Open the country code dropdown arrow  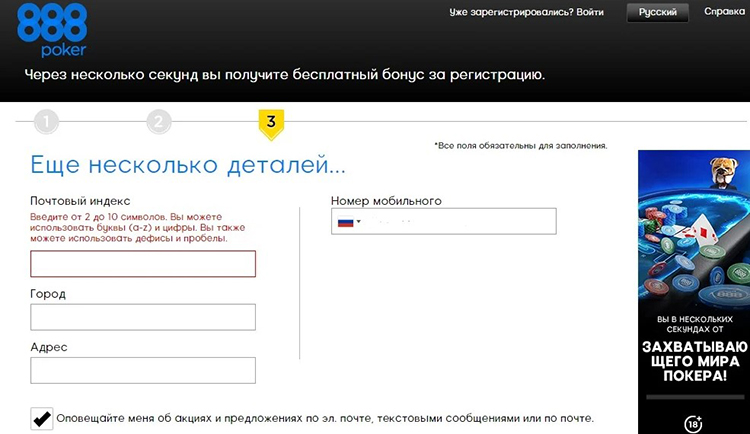(359, 222)
